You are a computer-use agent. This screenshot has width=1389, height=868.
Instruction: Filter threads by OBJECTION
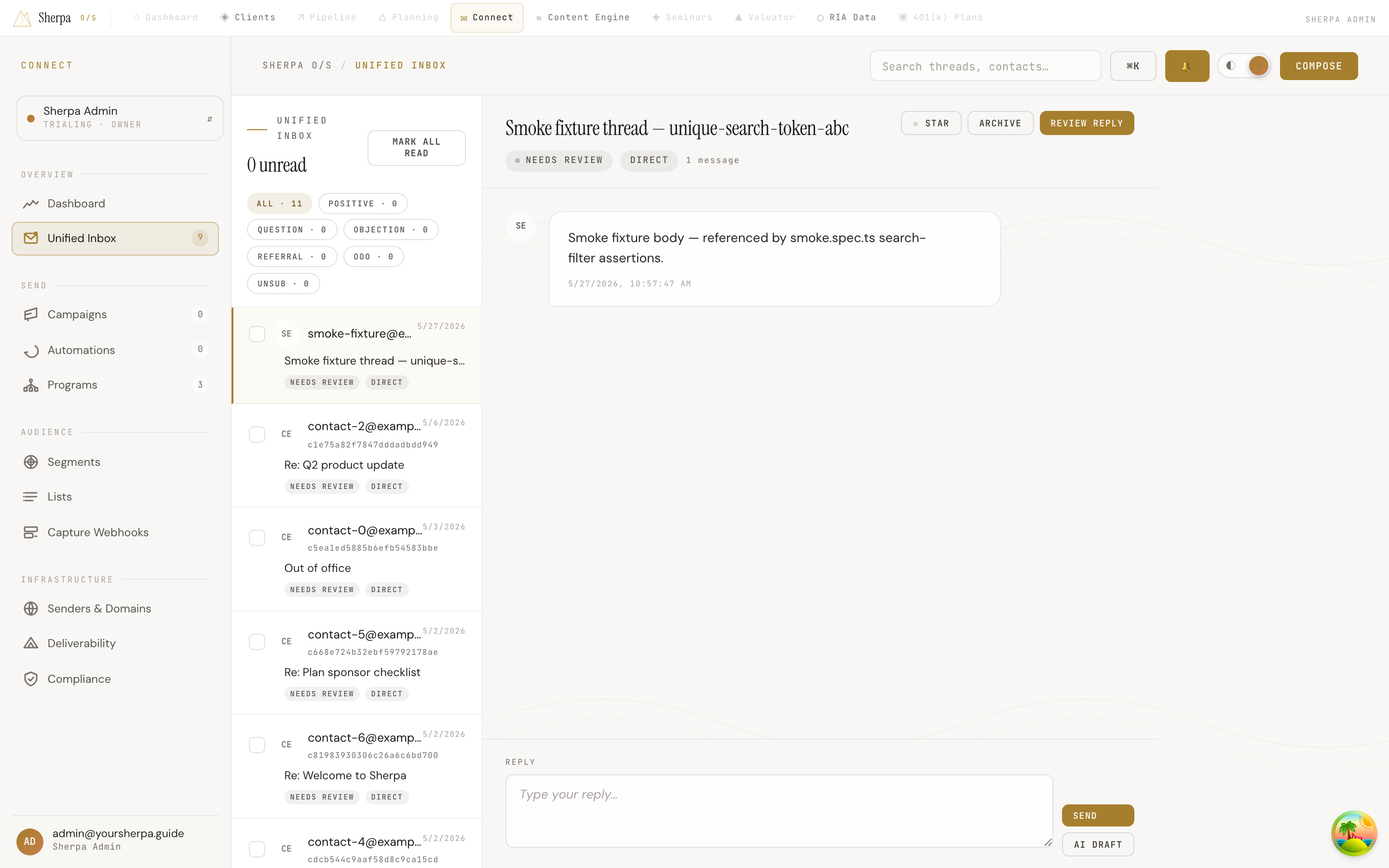(x=390, y=230)
